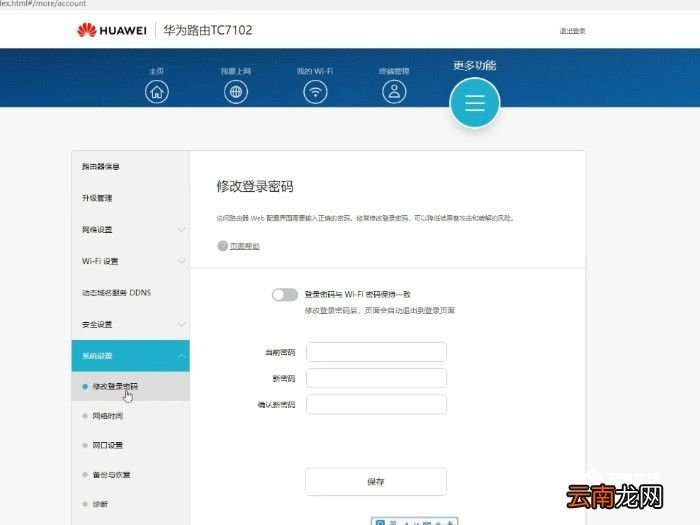
Task: Open 动态域名服务 DDNS in the sidebar
Action: pos(130,293)
